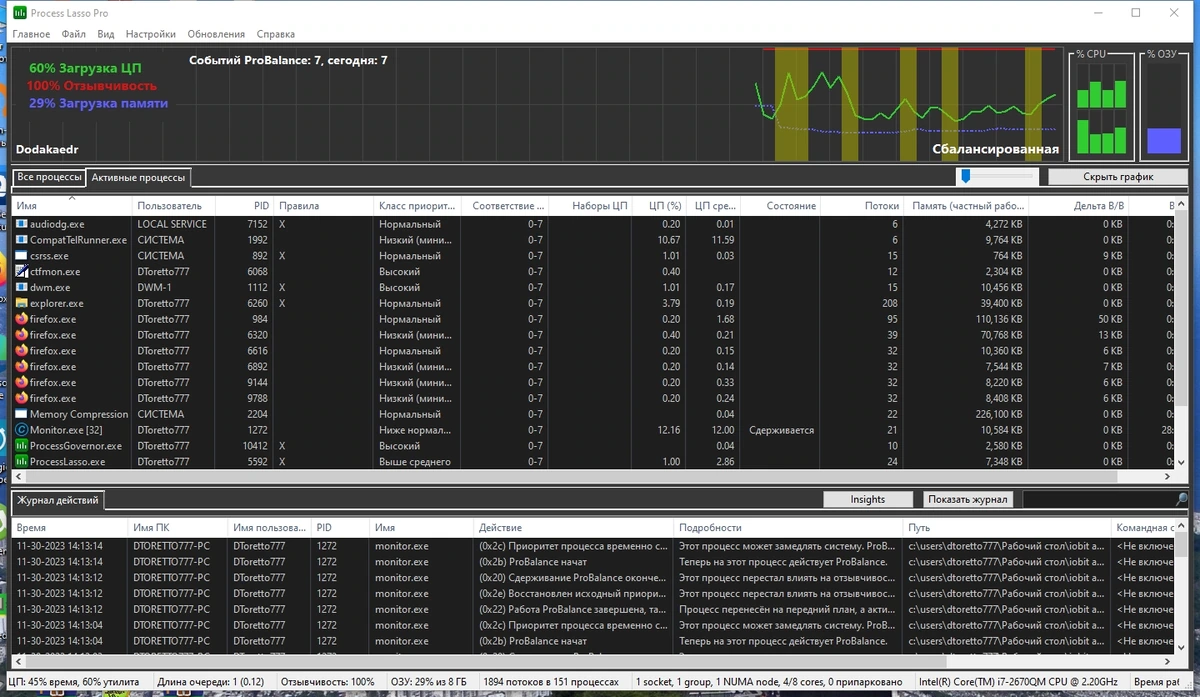Click the Сбалансированная power plan label
Viewport: 1200px width, 697px height.
pyautogui.click(x=995, y=150)
